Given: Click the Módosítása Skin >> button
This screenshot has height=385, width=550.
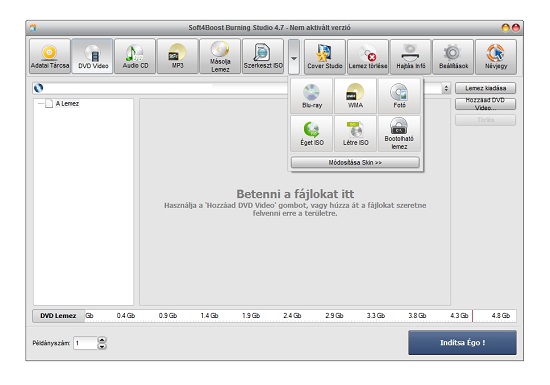Looking at the screenshot, I should click(x=355, y=162).
